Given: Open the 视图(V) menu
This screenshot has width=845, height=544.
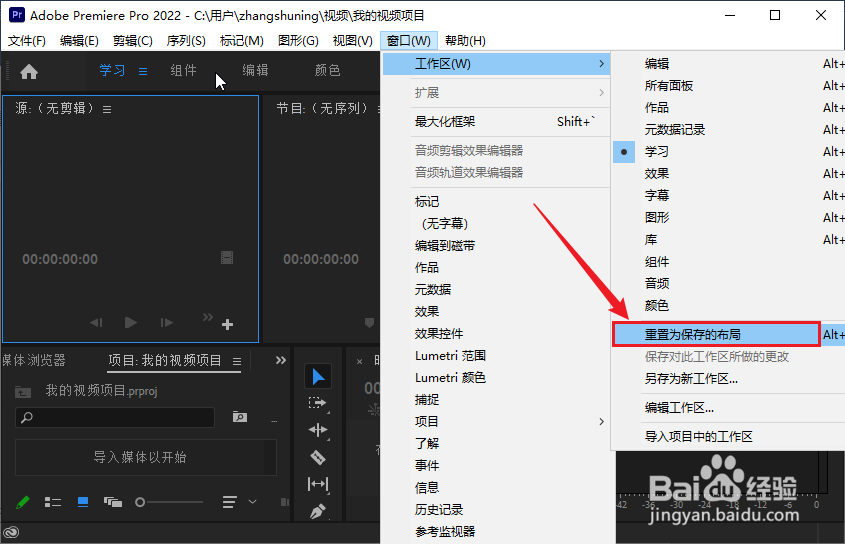Looking at the screenshot, I should click(352, 41).
